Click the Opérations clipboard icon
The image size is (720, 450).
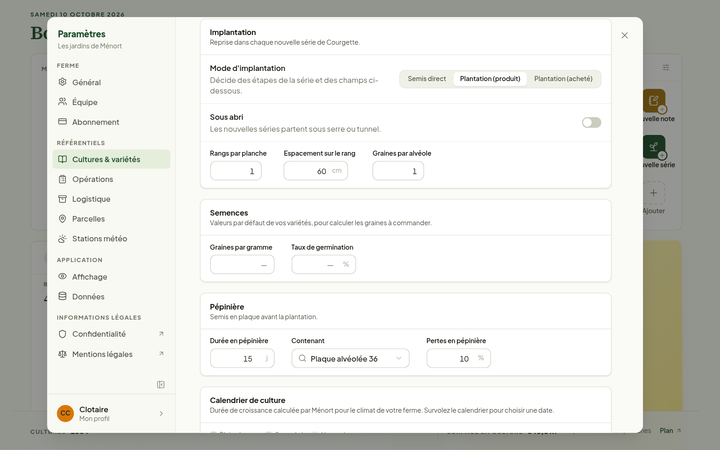click(x=62, y=179)
